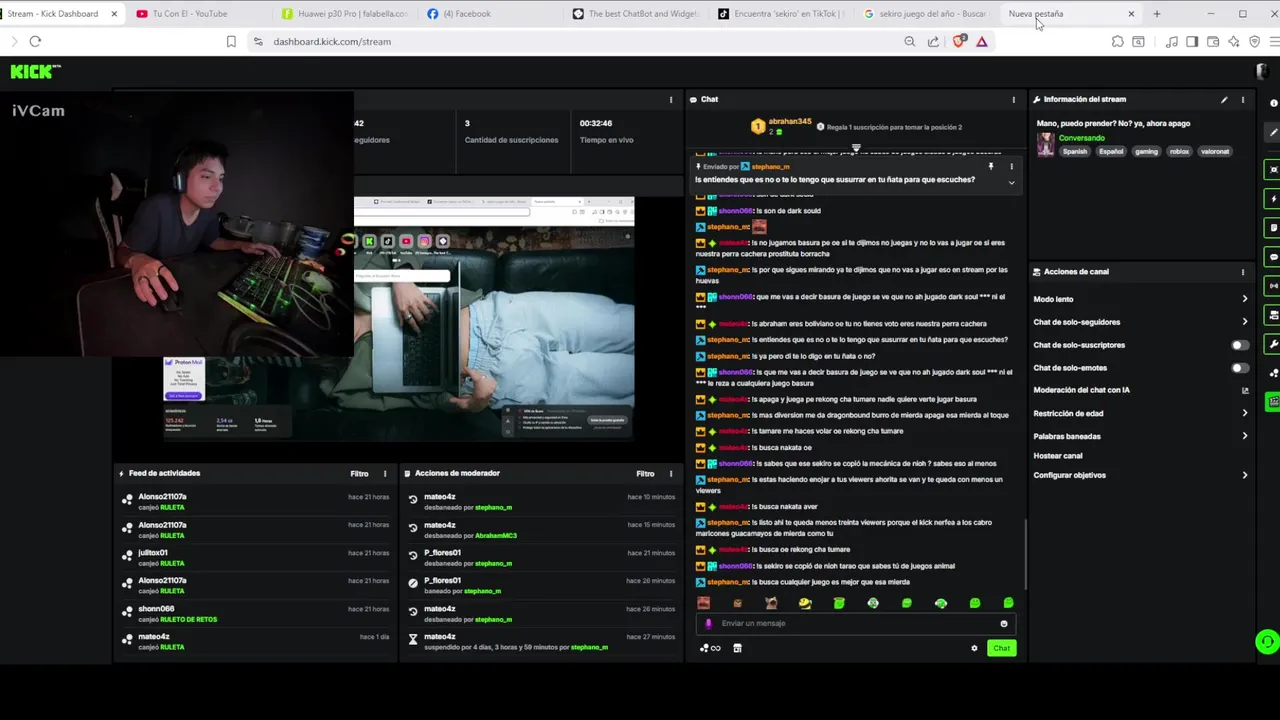Click the channel points infinity icon below chat
The image size is (1280, 720).
pos(710,648)
